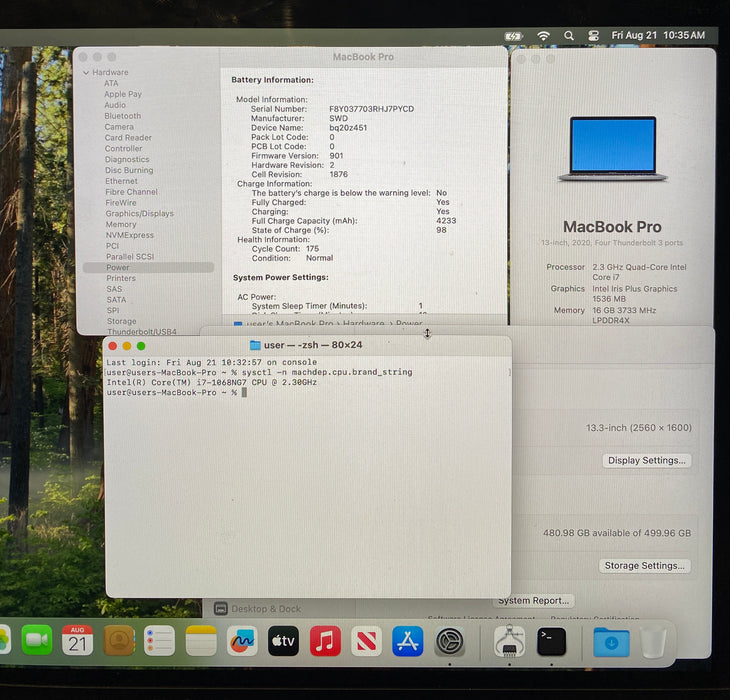Click the date and time in menu bar
Screen dimensions: 730x700
tap(658, 35)
